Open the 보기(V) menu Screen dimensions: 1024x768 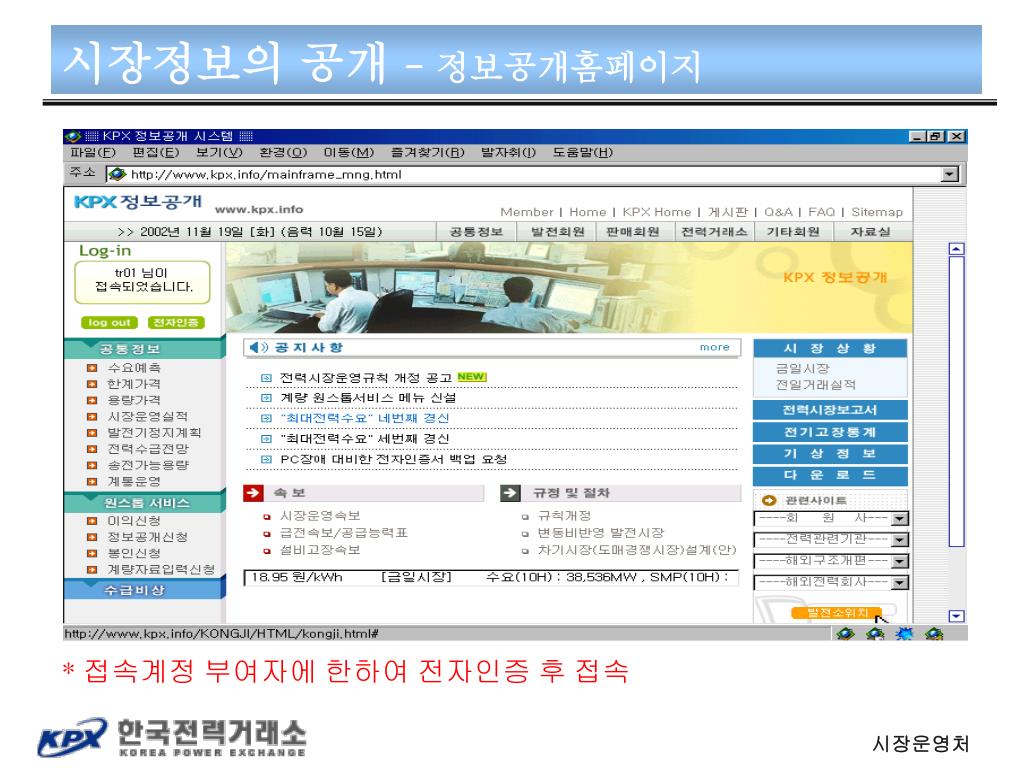[219, 152]
